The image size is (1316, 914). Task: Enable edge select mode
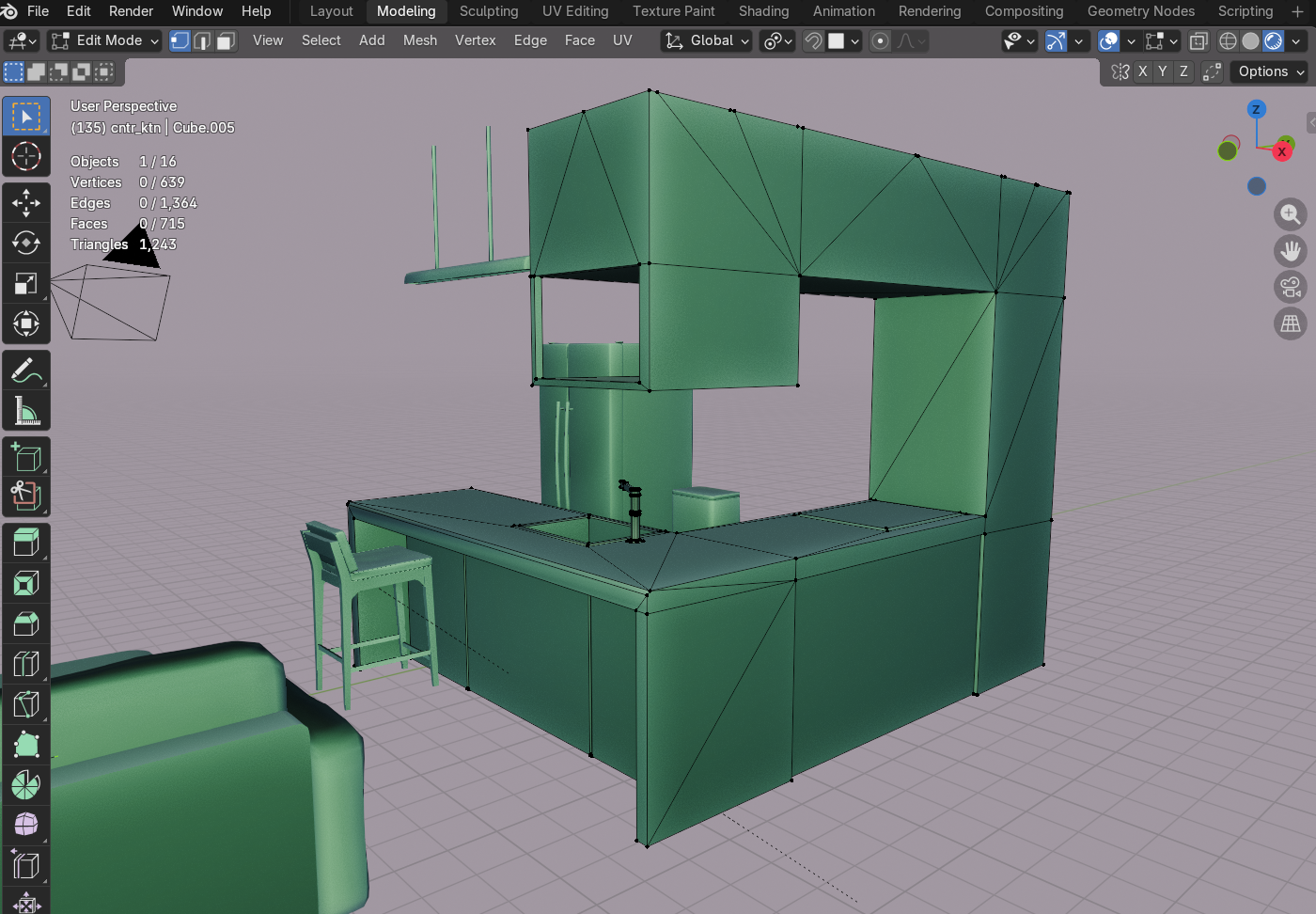[x=202, y=41]
